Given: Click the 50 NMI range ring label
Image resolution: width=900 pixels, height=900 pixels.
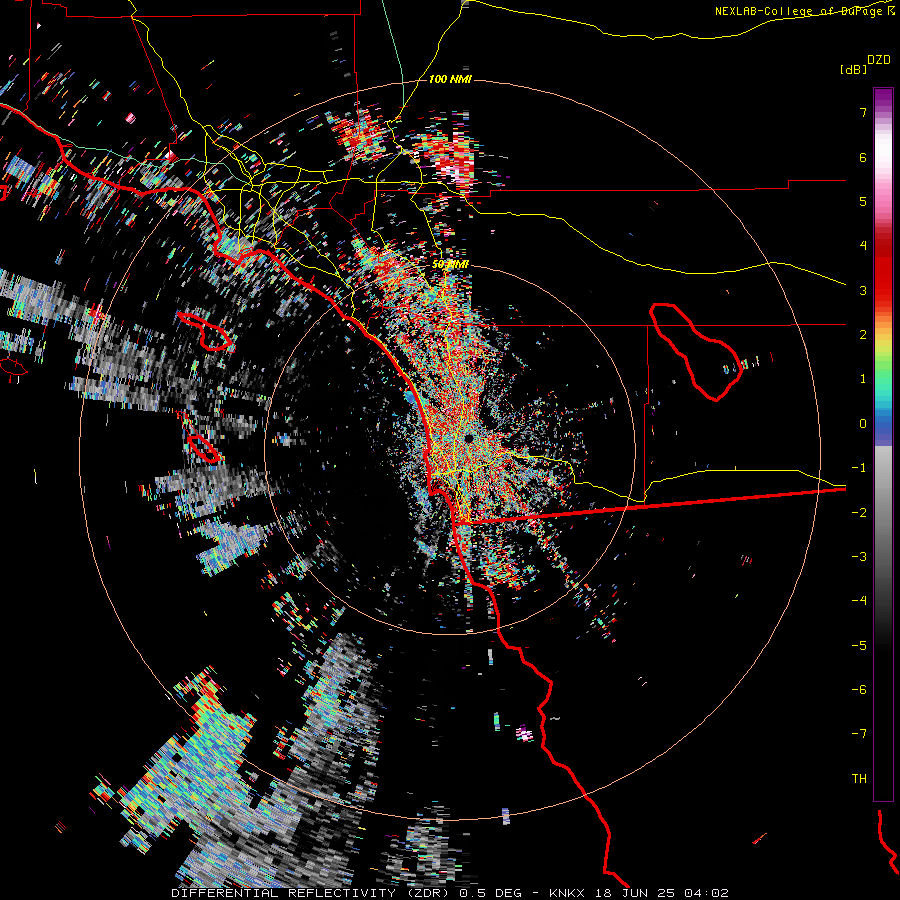Looking at the screenshot, I should (x=450, y=265).
